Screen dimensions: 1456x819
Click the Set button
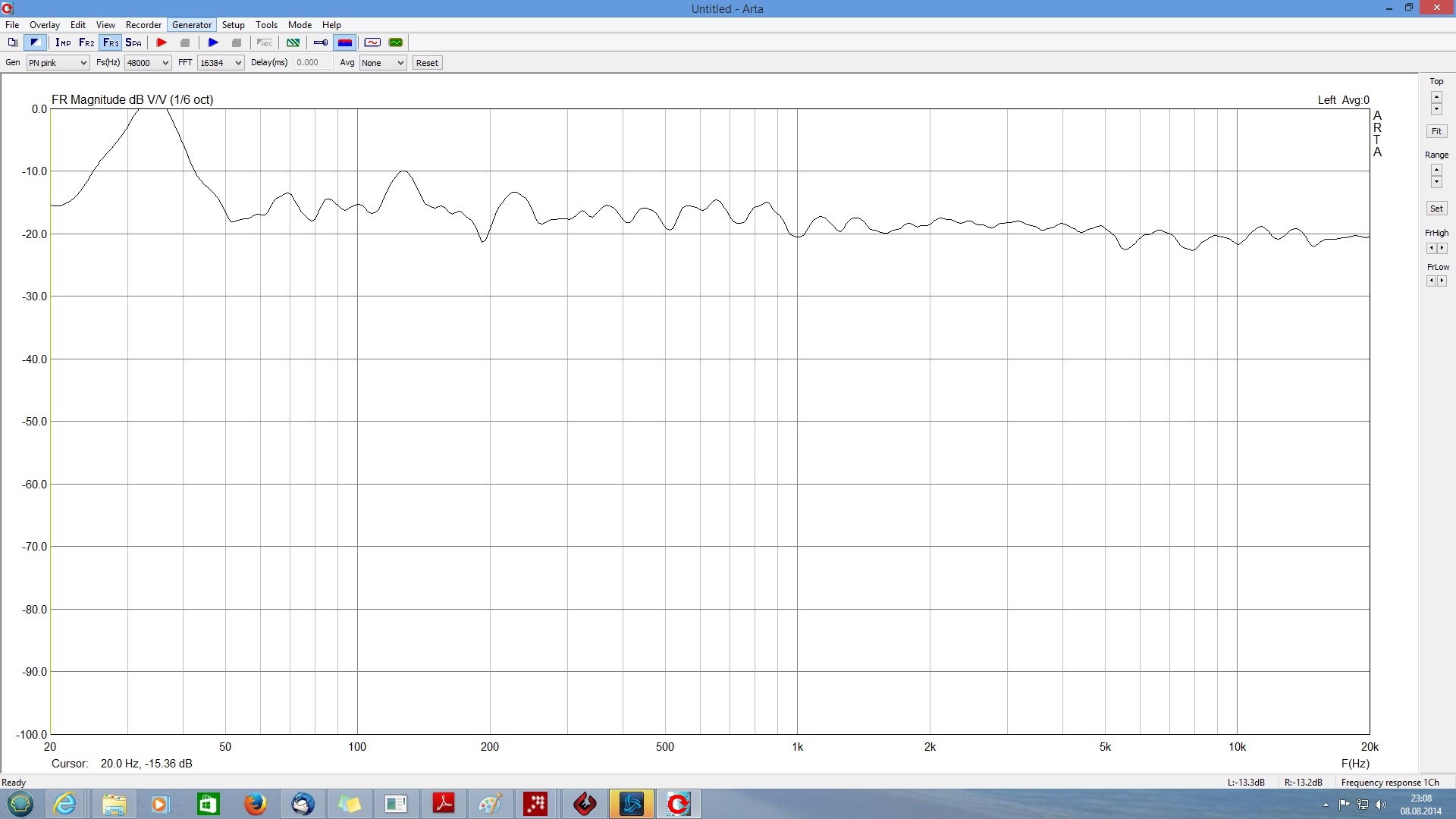pyautogui.click(x=1436, y=209)
